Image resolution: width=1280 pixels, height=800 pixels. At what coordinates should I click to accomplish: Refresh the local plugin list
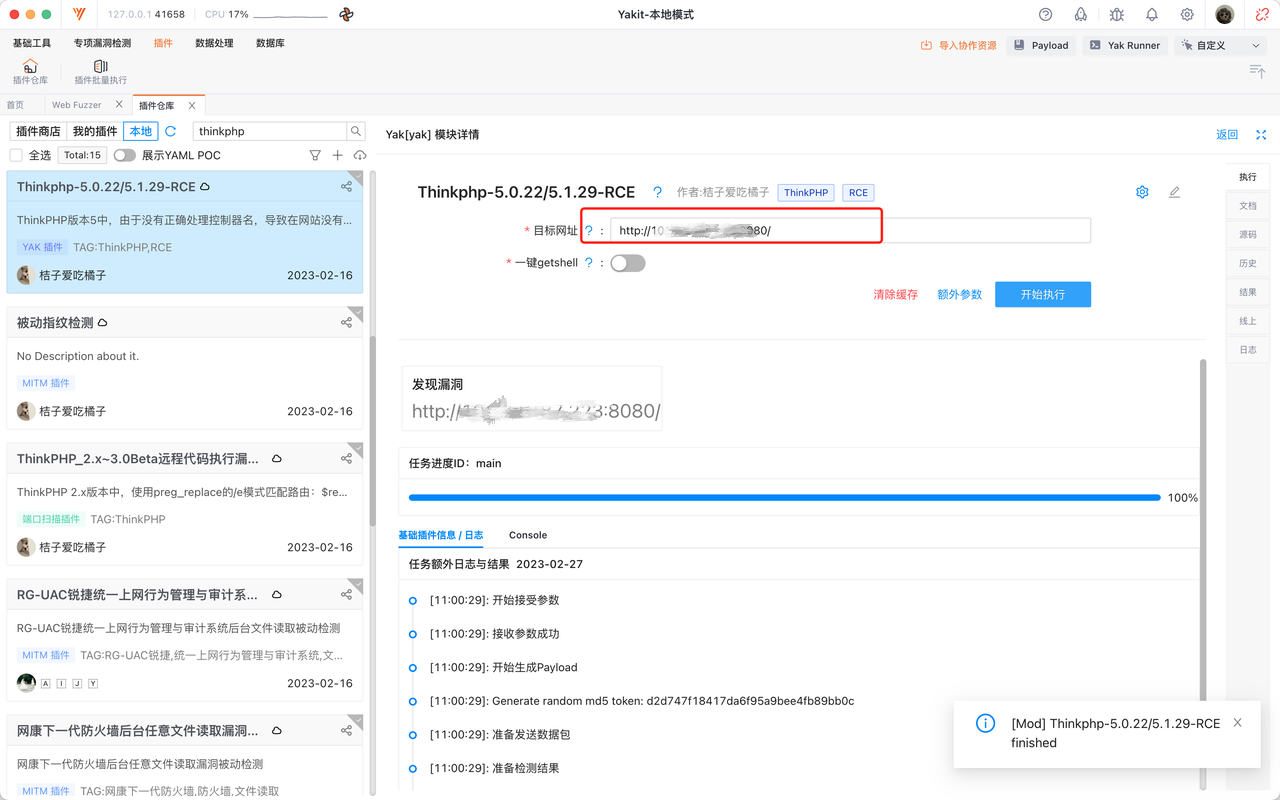(171, 131)
